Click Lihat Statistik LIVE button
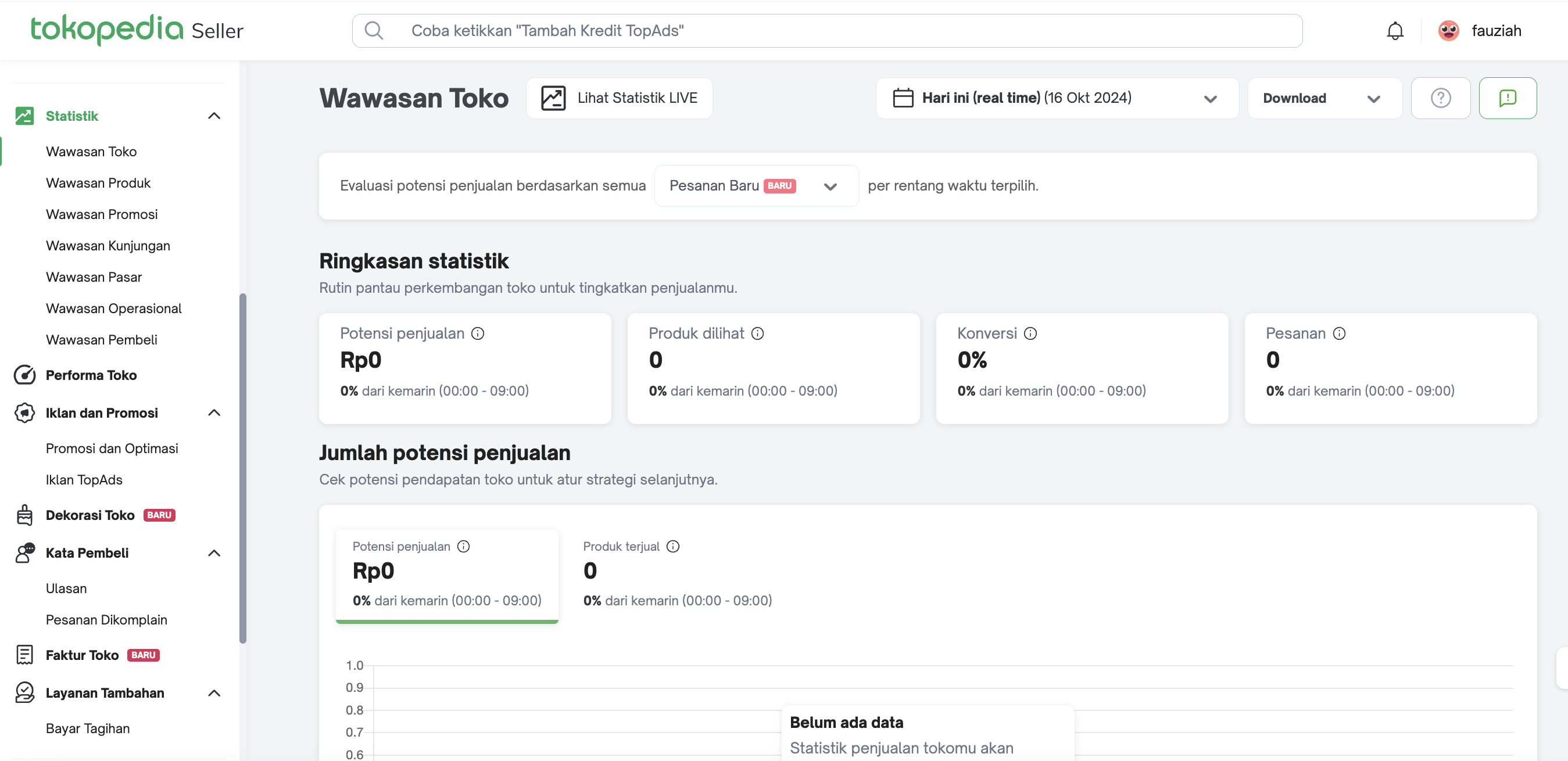 click(619, 98)
